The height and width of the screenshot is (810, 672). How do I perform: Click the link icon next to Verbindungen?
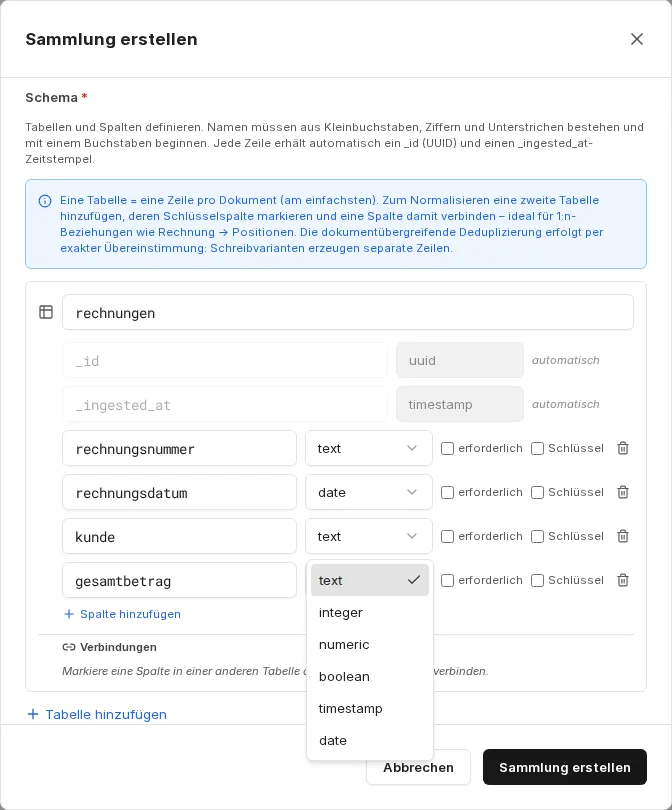(x=69, y=647)
